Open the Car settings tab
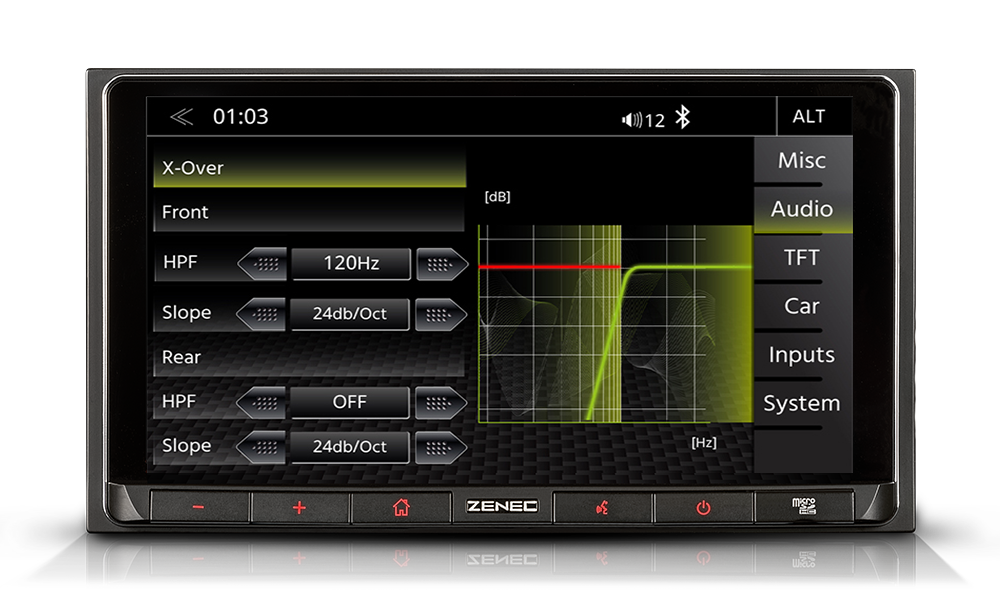This screenshot has height=600, width=1000. pyautogui.click(x=802, y=307)
